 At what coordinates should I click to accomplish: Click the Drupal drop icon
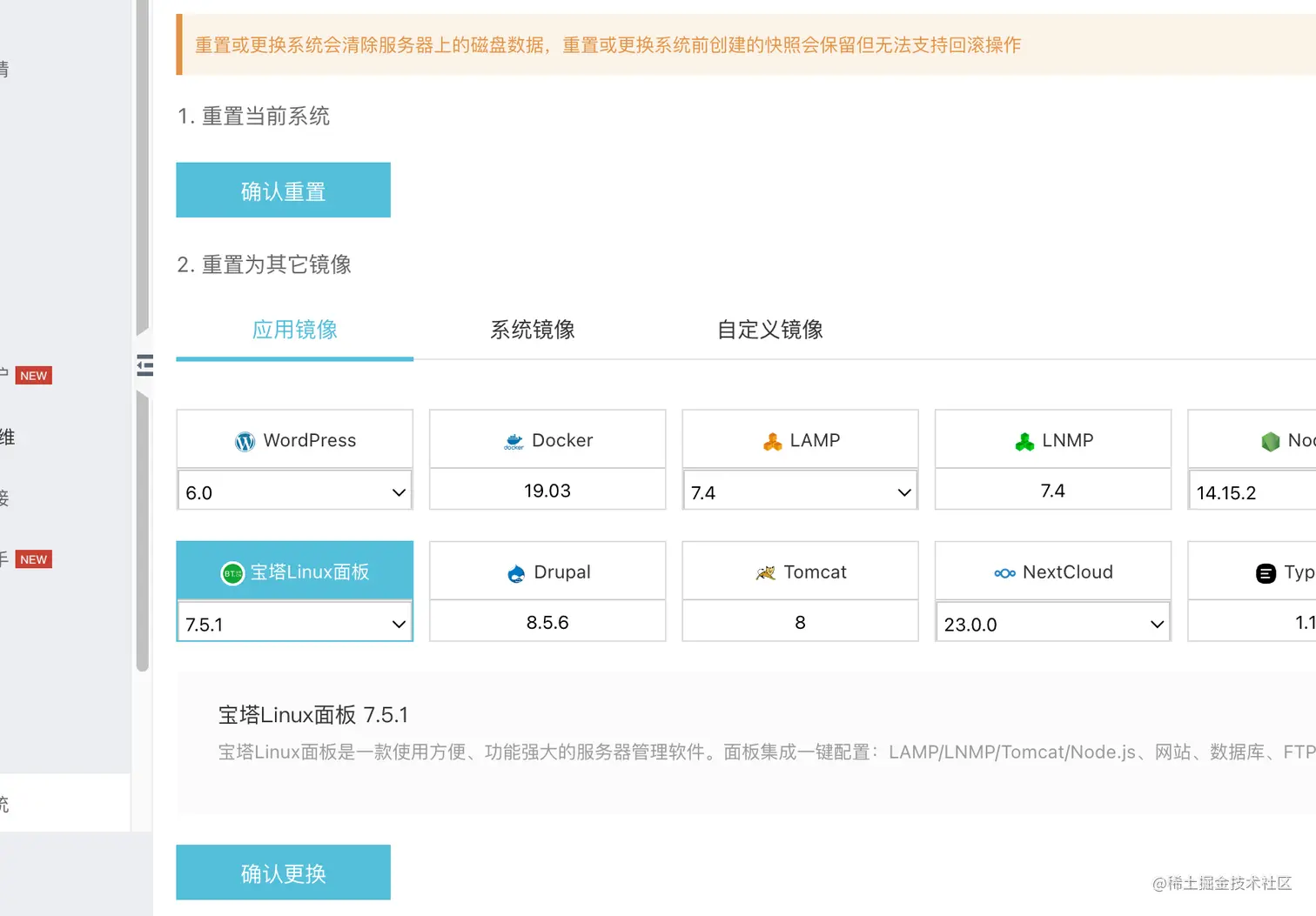click(x=516, y=573)
